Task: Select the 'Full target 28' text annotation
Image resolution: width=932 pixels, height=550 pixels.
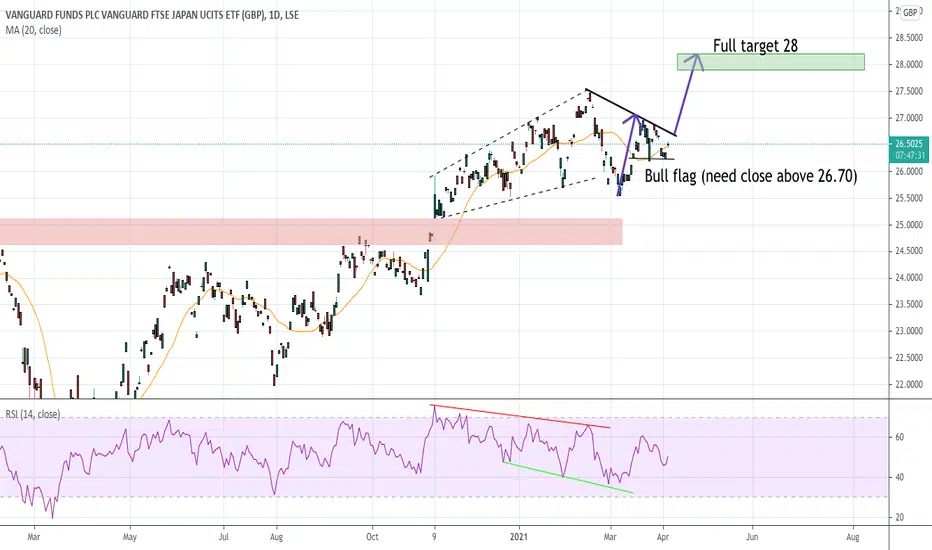Action: click(x=755, y=46)
